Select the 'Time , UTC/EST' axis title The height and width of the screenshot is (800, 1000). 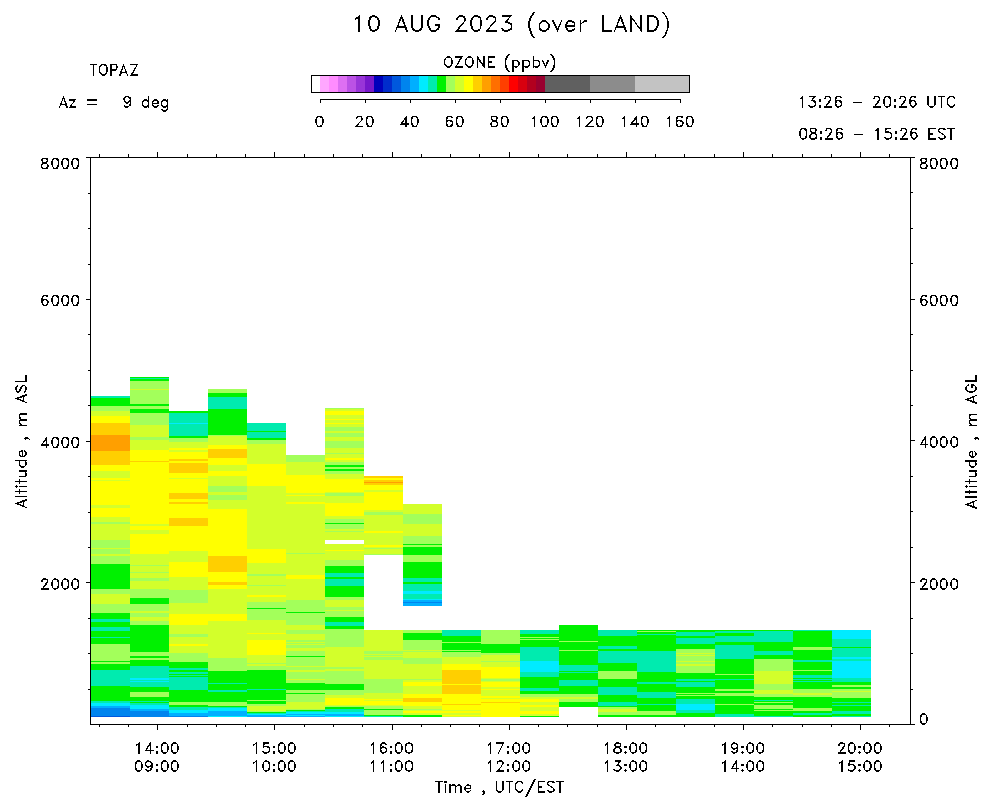tap(499, 787)
